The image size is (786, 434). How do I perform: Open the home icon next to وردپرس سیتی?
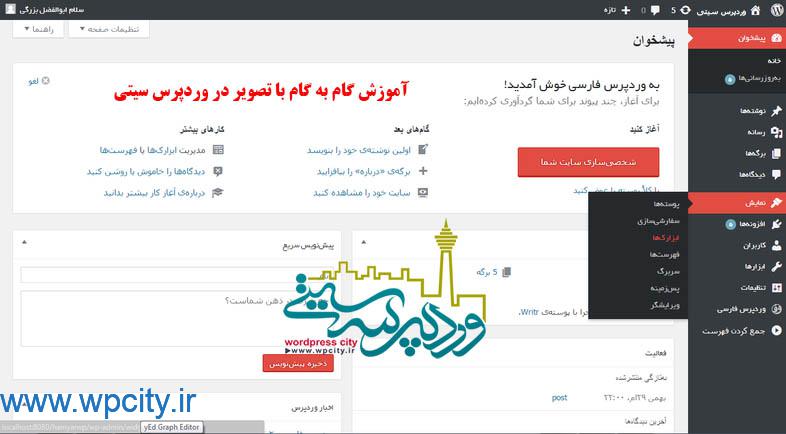(755, 10)
